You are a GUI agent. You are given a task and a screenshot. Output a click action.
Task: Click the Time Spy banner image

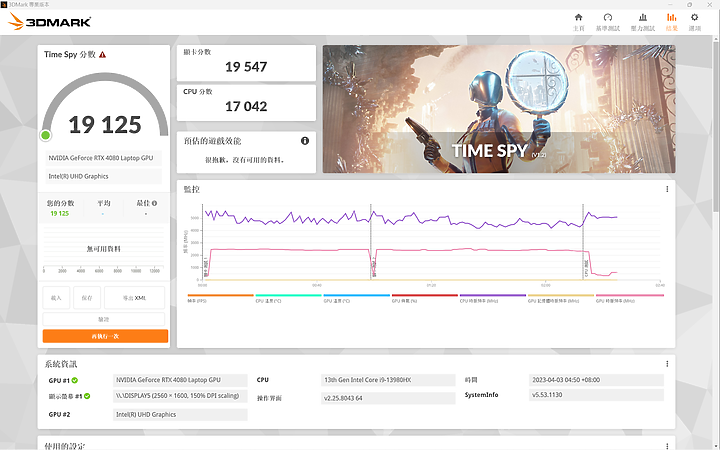499,109
